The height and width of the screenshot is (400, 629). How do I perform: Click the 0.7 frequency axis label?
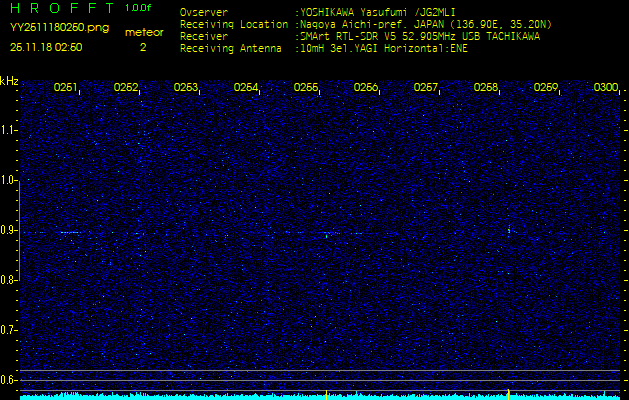click(x=8, y=330)
